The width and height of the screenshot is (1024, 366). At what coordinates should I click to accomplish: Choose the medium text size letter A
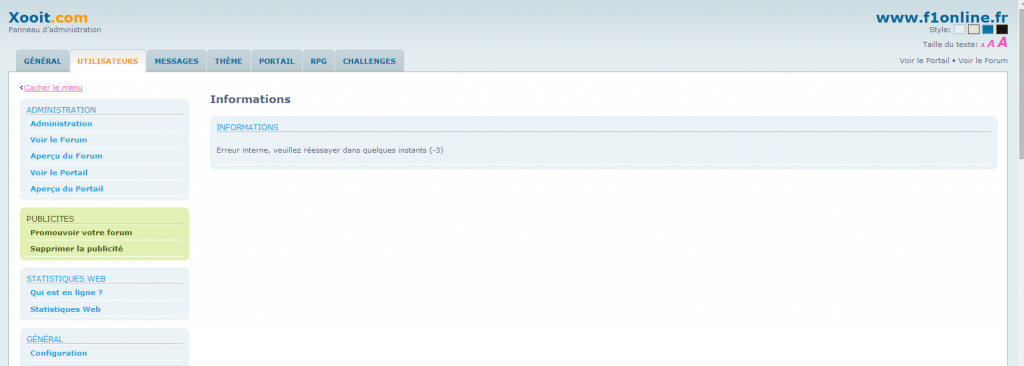point(991,44)
